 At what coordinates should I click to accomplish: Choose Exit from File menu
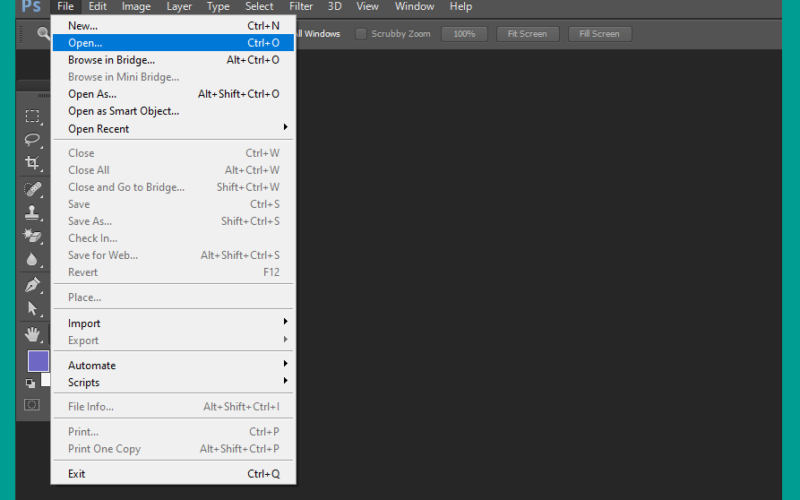click(173, 473)
